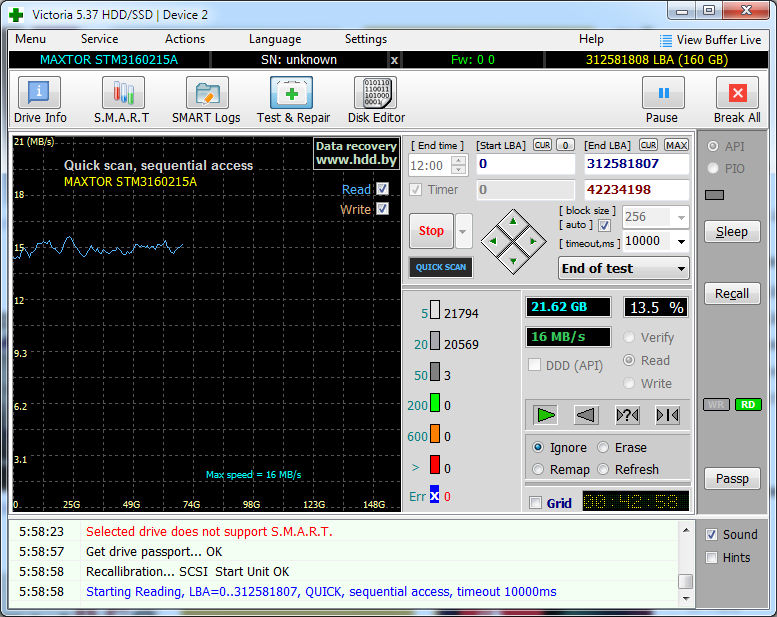Image resolution: width=777 pixels, height=617 pixels.
Task: Click the Start LBA input field
Action: [525, 164]
